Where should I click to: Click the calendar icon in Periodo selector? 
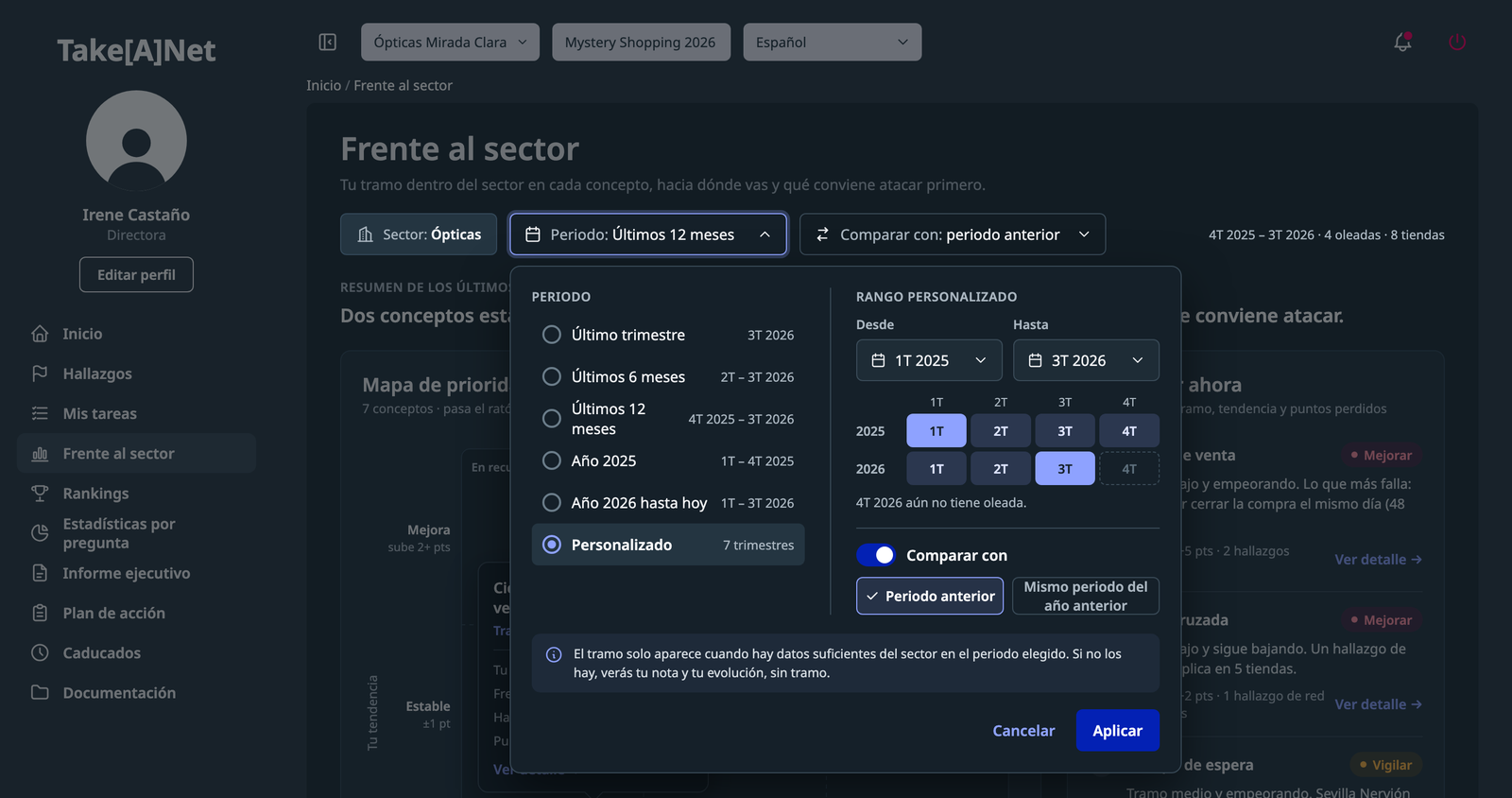[533, 234]
